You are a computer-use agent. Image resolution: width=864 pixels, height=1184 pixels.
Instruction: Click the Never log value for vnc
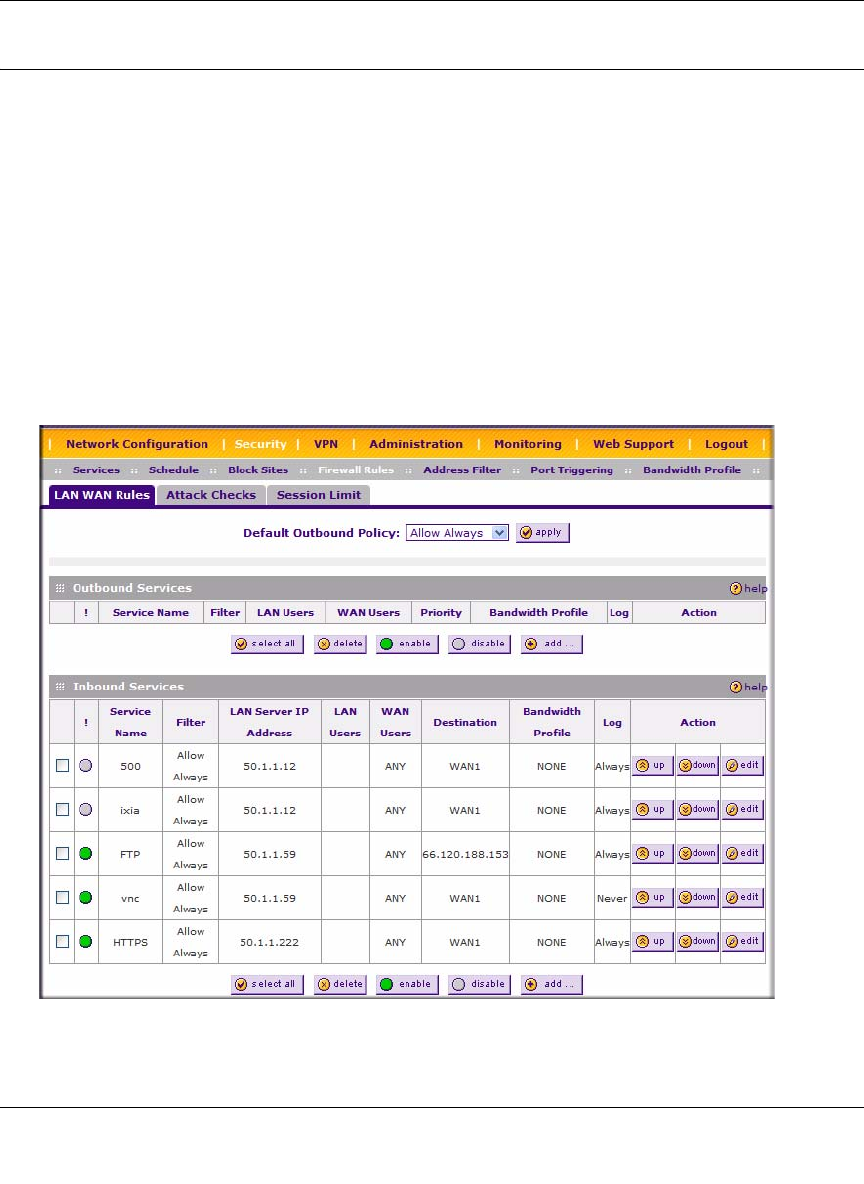[x=612, y=899]
